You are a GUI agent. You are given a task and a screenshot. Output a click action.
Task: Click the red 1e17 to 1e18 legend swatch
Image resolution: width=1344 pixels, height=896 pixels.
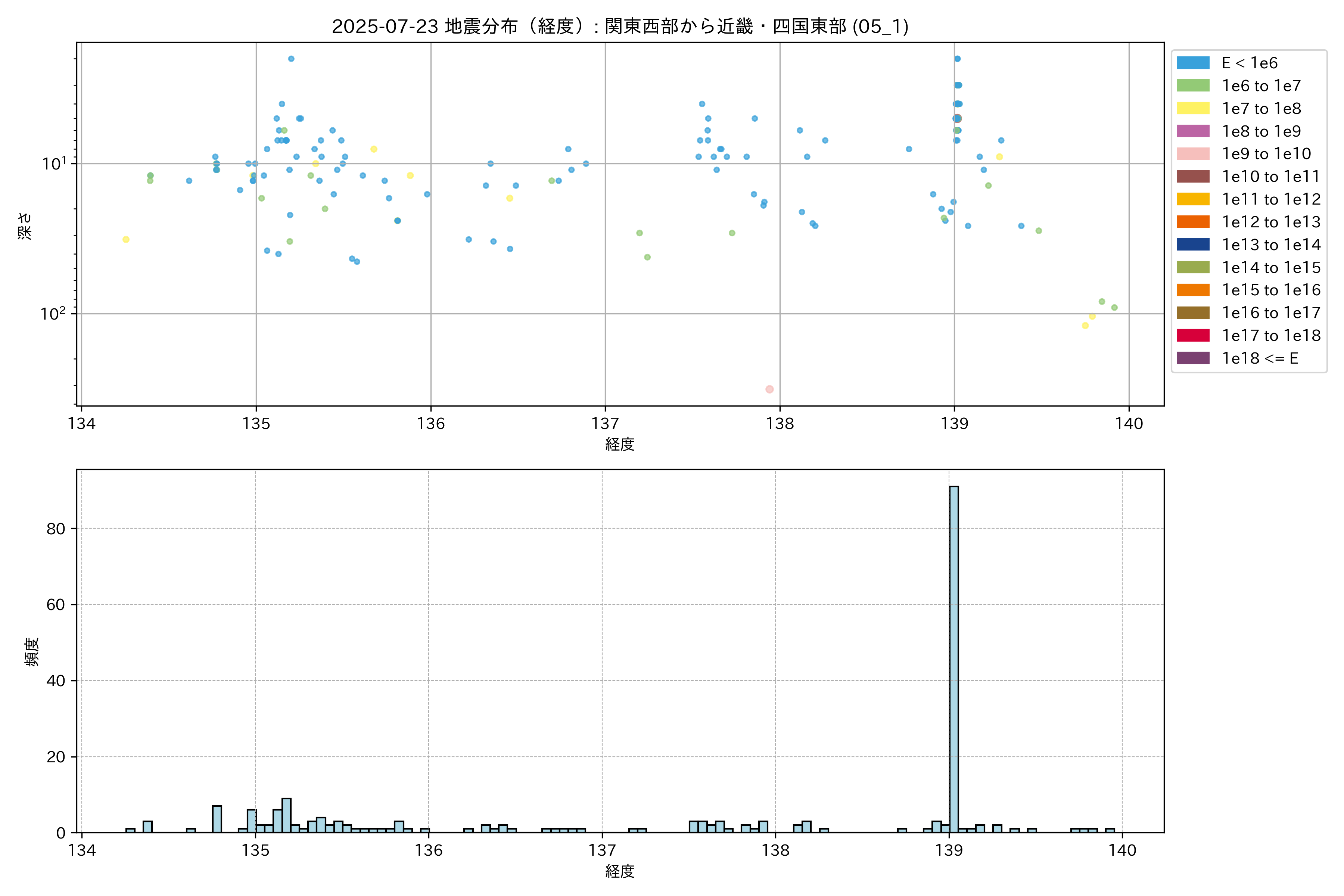(1193, 335)
